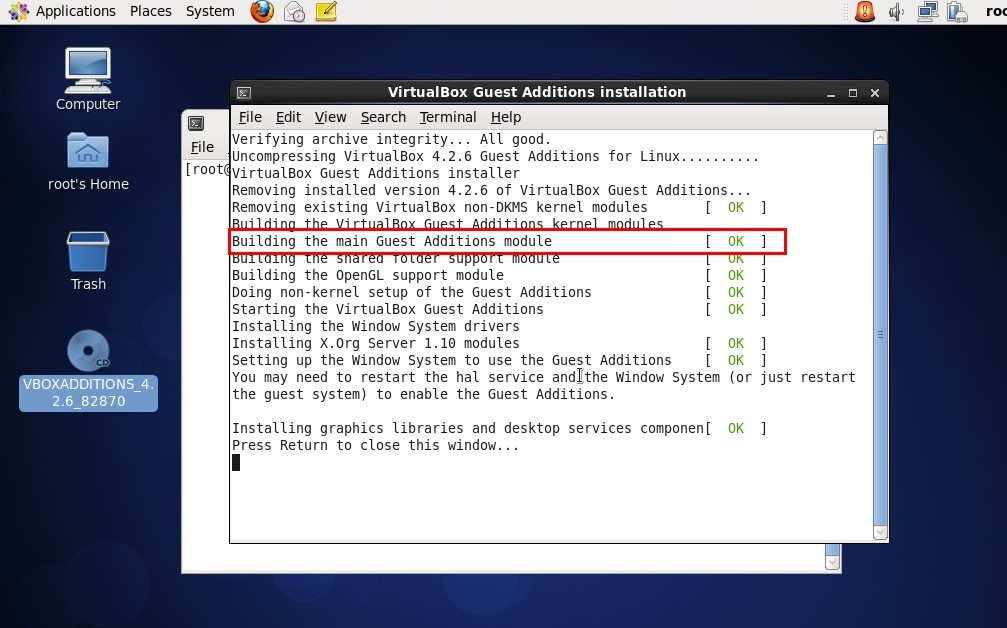Open the Search menu in terminal
The width and height of the screenshot is (1007, 628).
tap(383, 117)
